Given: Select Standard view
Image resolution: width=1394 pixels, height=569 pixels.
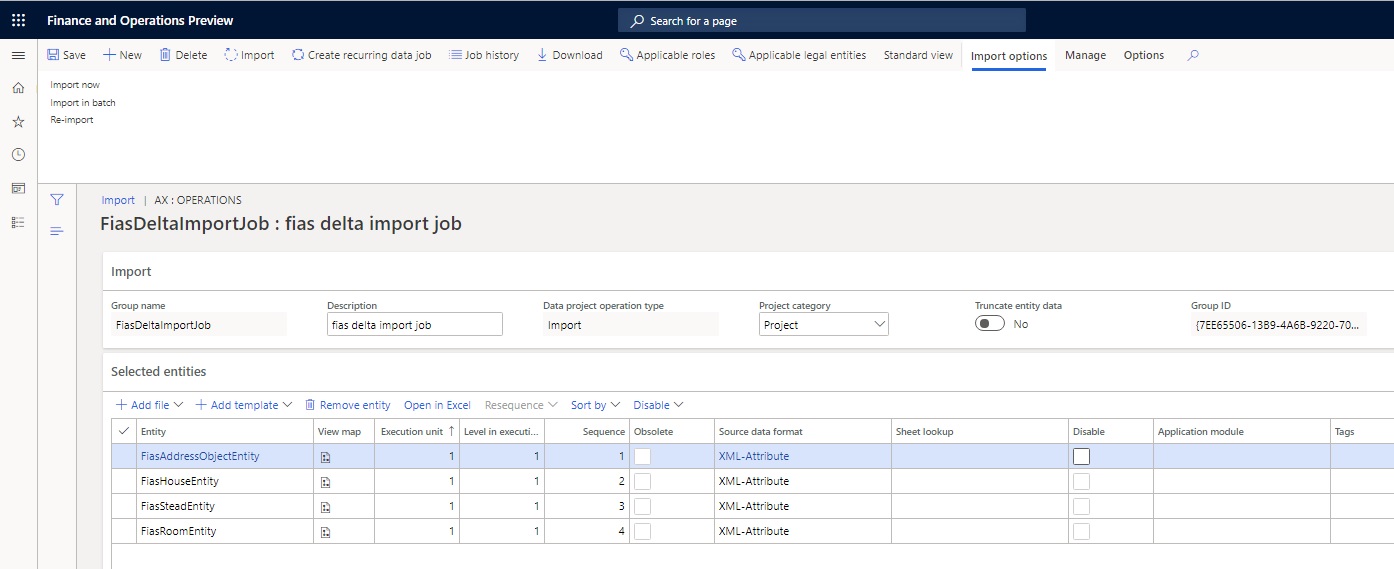Looking at the screenshot, I should click(x=918, y=55).
